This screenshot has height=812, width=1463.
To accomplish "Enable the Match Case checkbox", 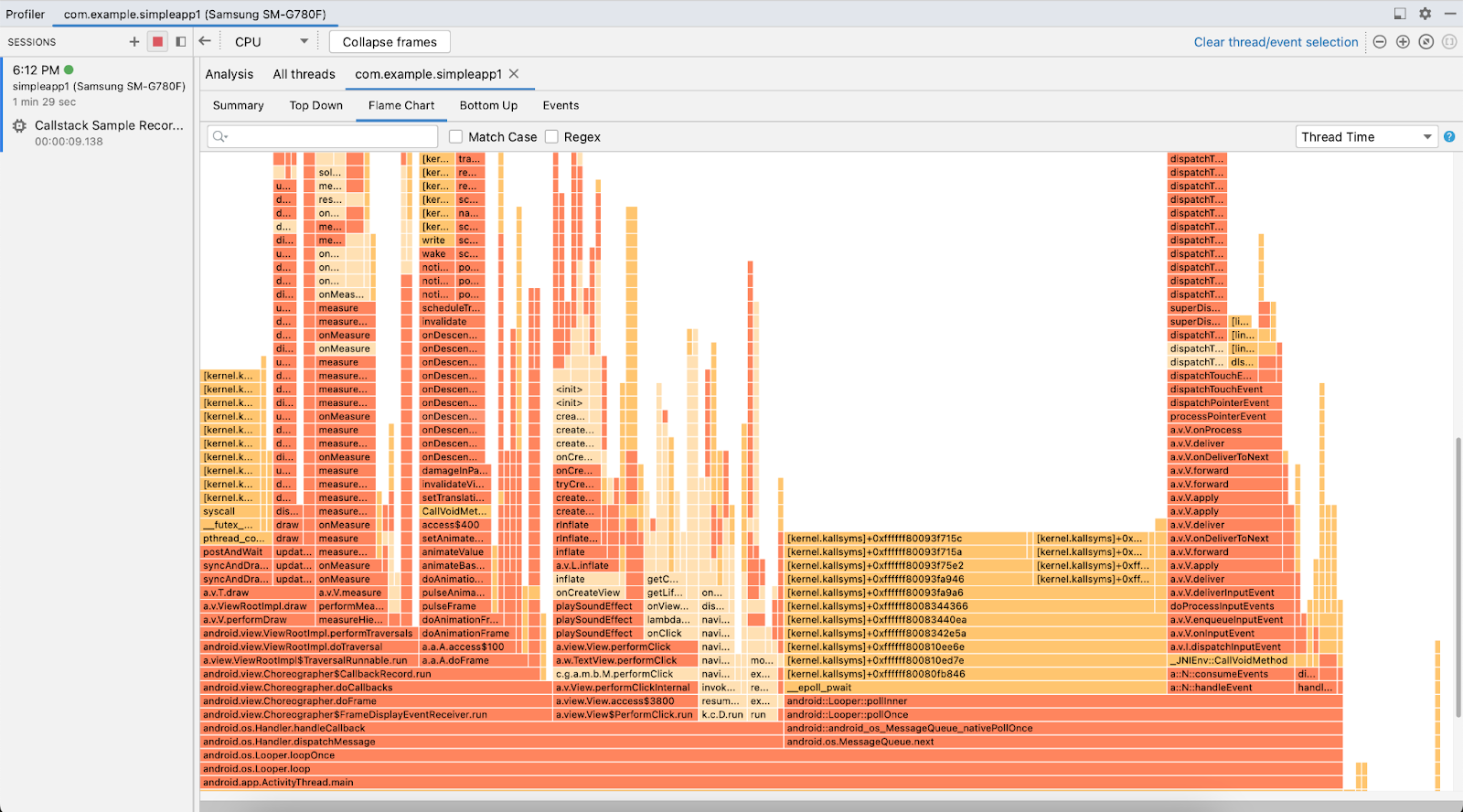I will 456,137.
